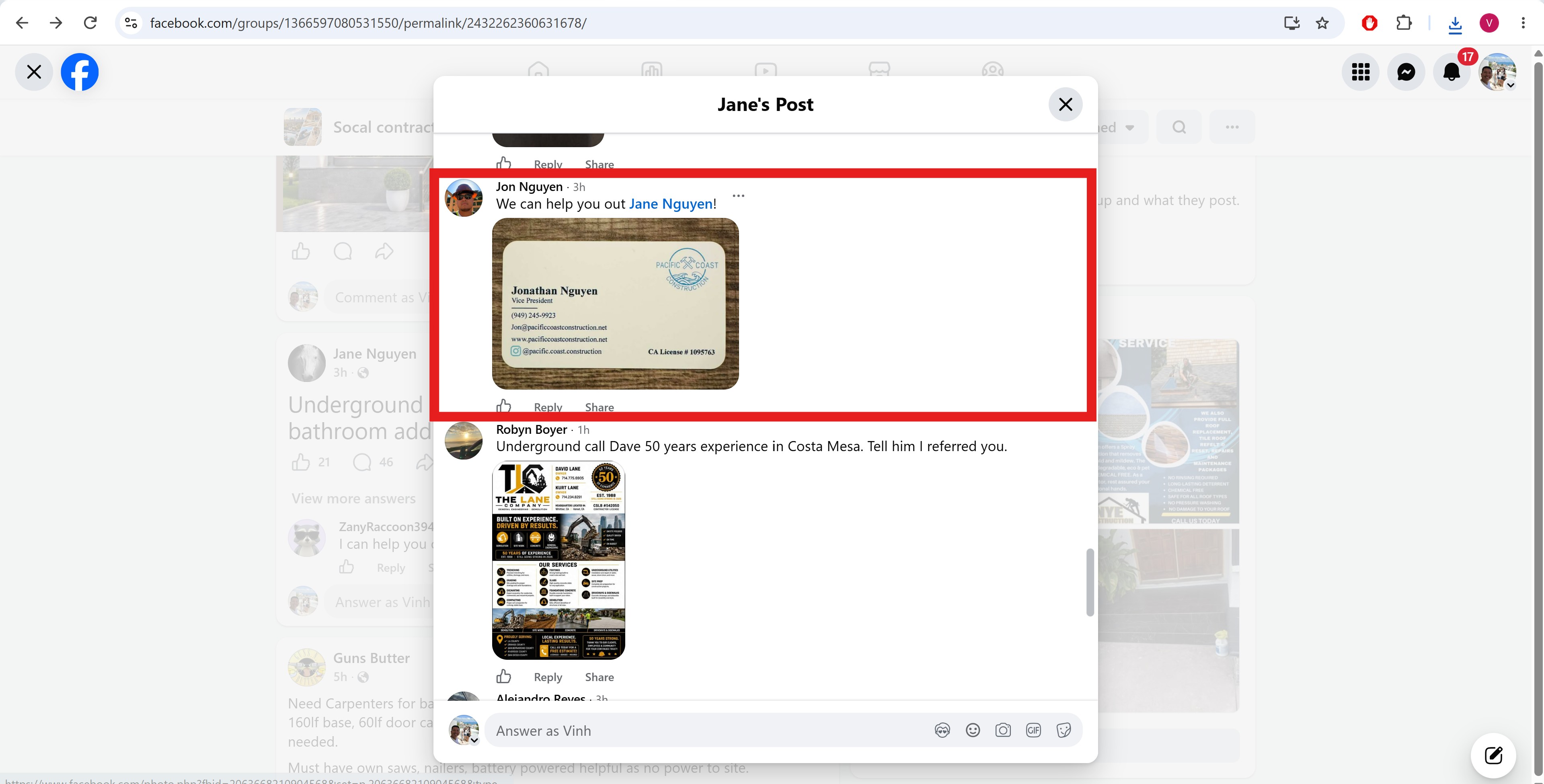Open notifications bell with 17 badge
The image size is (1544, 784).
[1452, 72]
